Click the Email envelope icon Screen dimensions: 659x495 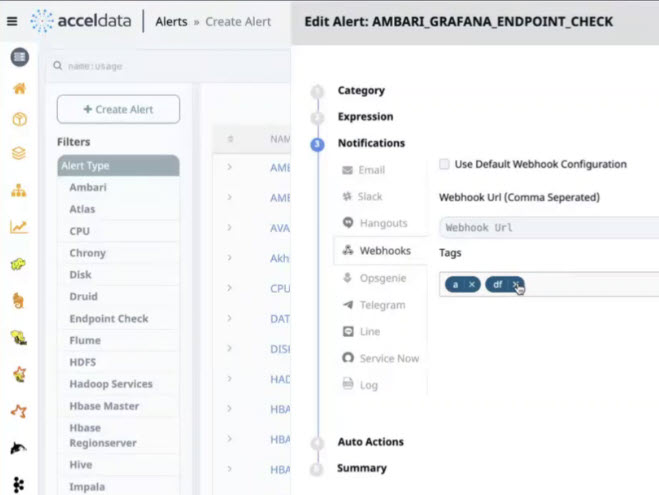click(x=347, y=170)
